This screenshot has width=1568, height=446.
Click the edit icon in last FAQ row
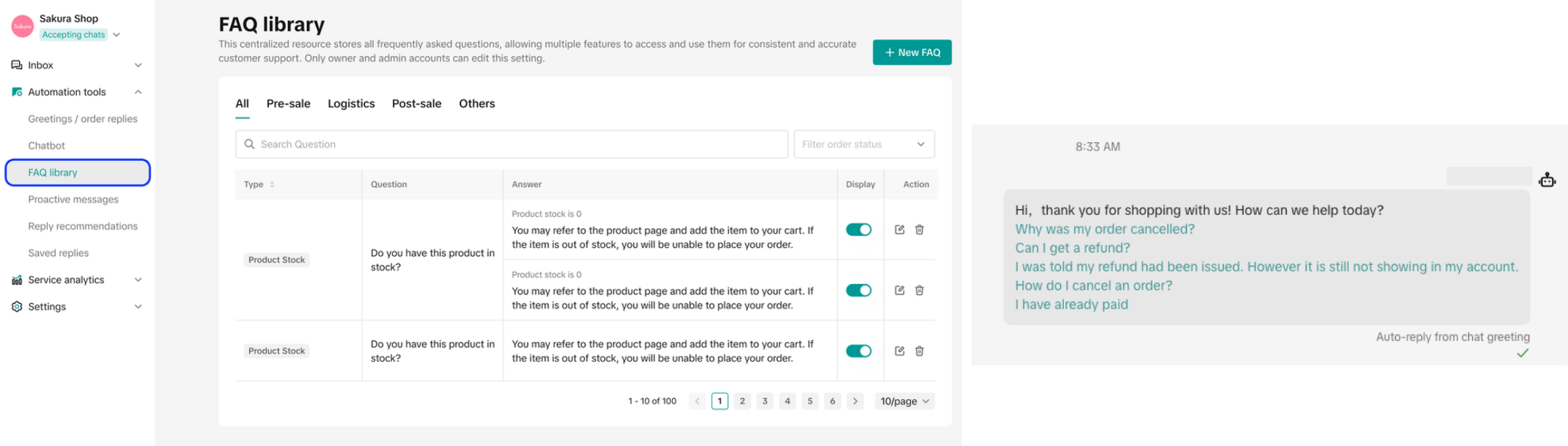[x=899, y=351]
